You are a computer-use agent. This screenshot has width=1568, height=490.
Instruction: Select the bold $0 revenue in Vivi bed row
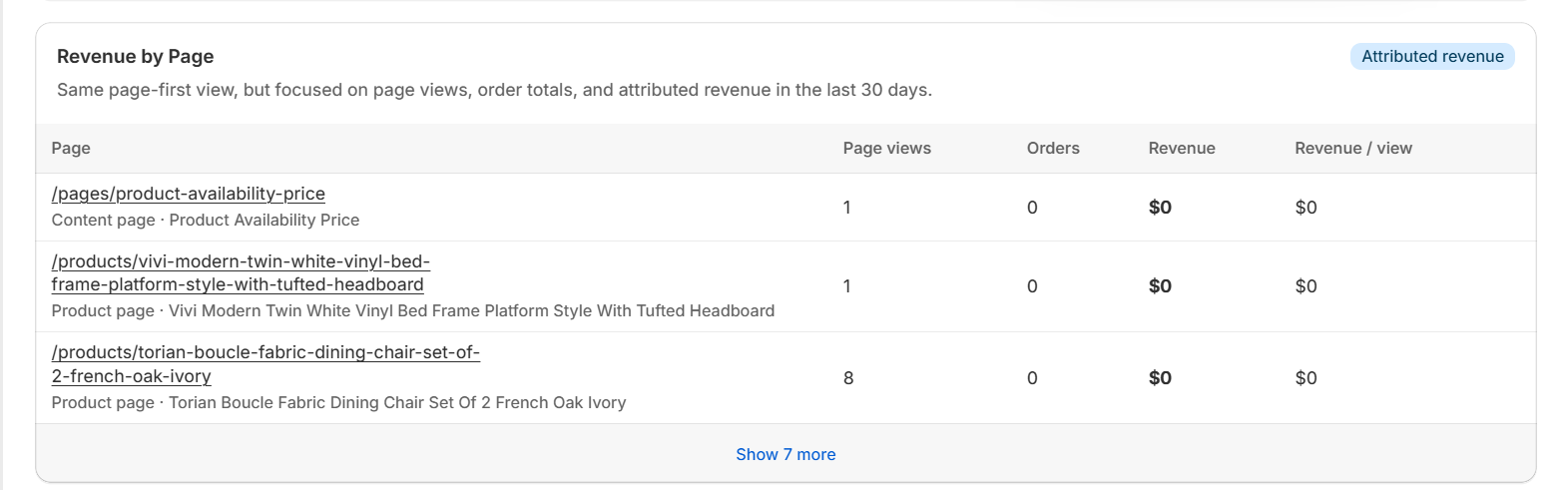coord(1160,286)
